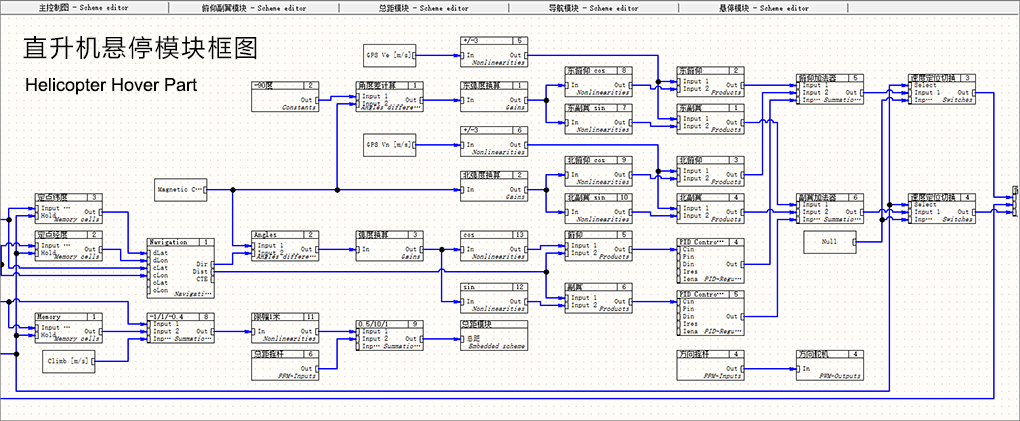The image size is (1020, 421).
Task: Click the 总距摇杆 PWM-Inputs block
Action: click(x=285, y=364)
